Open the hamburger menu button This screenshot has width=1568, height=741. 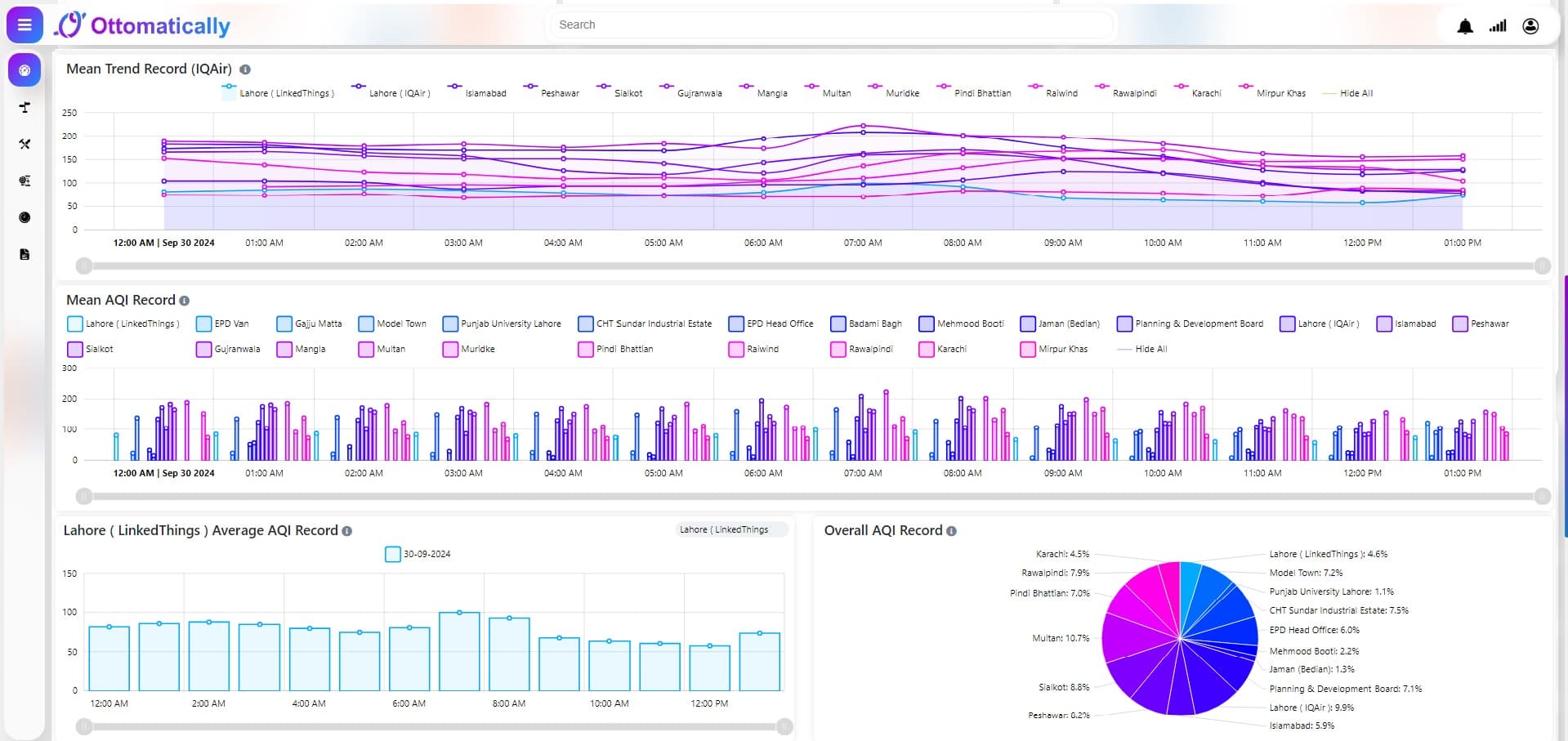tap(25, 25)
